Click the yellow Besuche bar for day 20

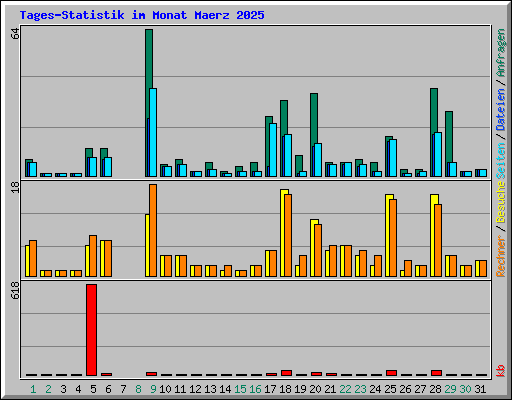[x=313, y=248]
